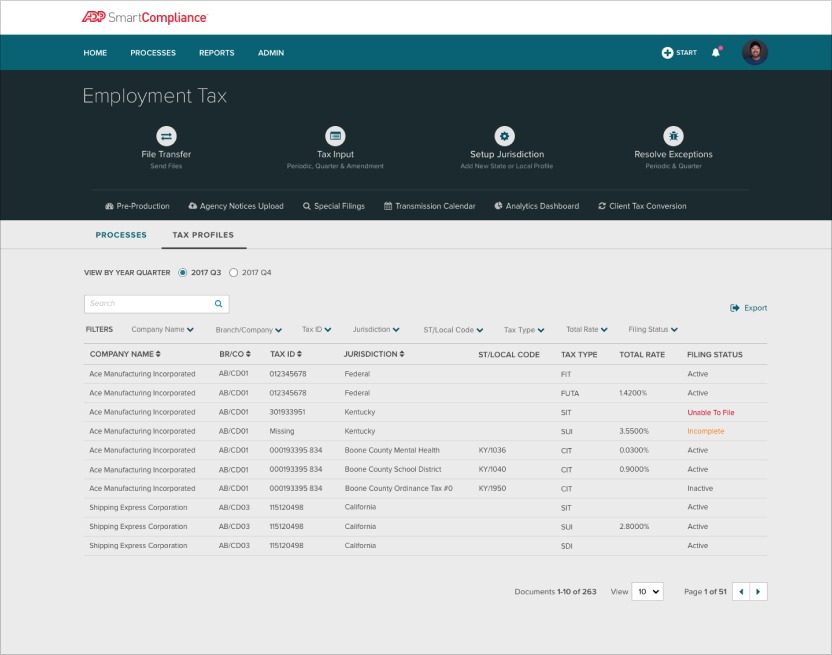This screenshot has height=655, width=832.
Task: Sort by BR/CO column arrows
Action: (248, 354)
